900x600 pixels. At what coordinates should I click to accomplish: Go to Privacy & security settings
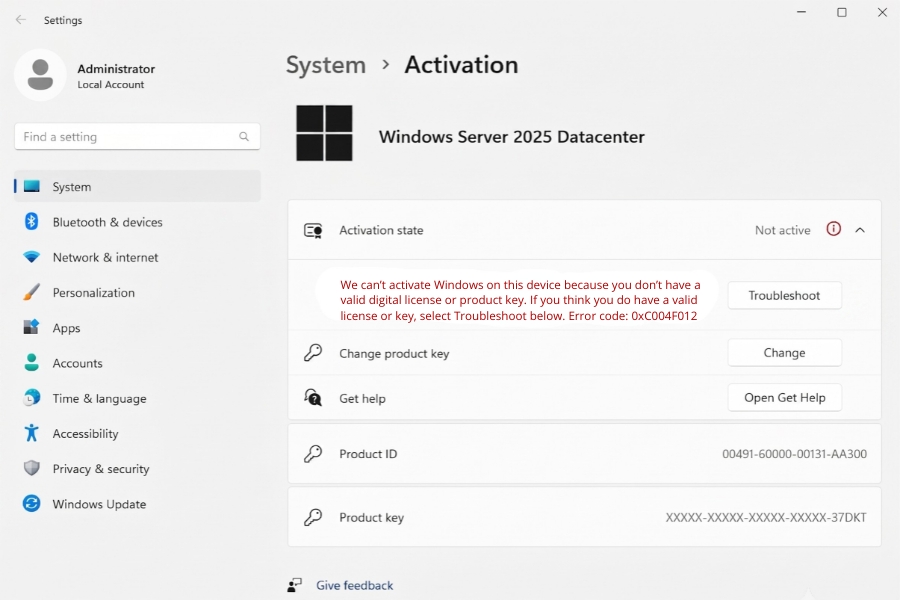(137, 468)
